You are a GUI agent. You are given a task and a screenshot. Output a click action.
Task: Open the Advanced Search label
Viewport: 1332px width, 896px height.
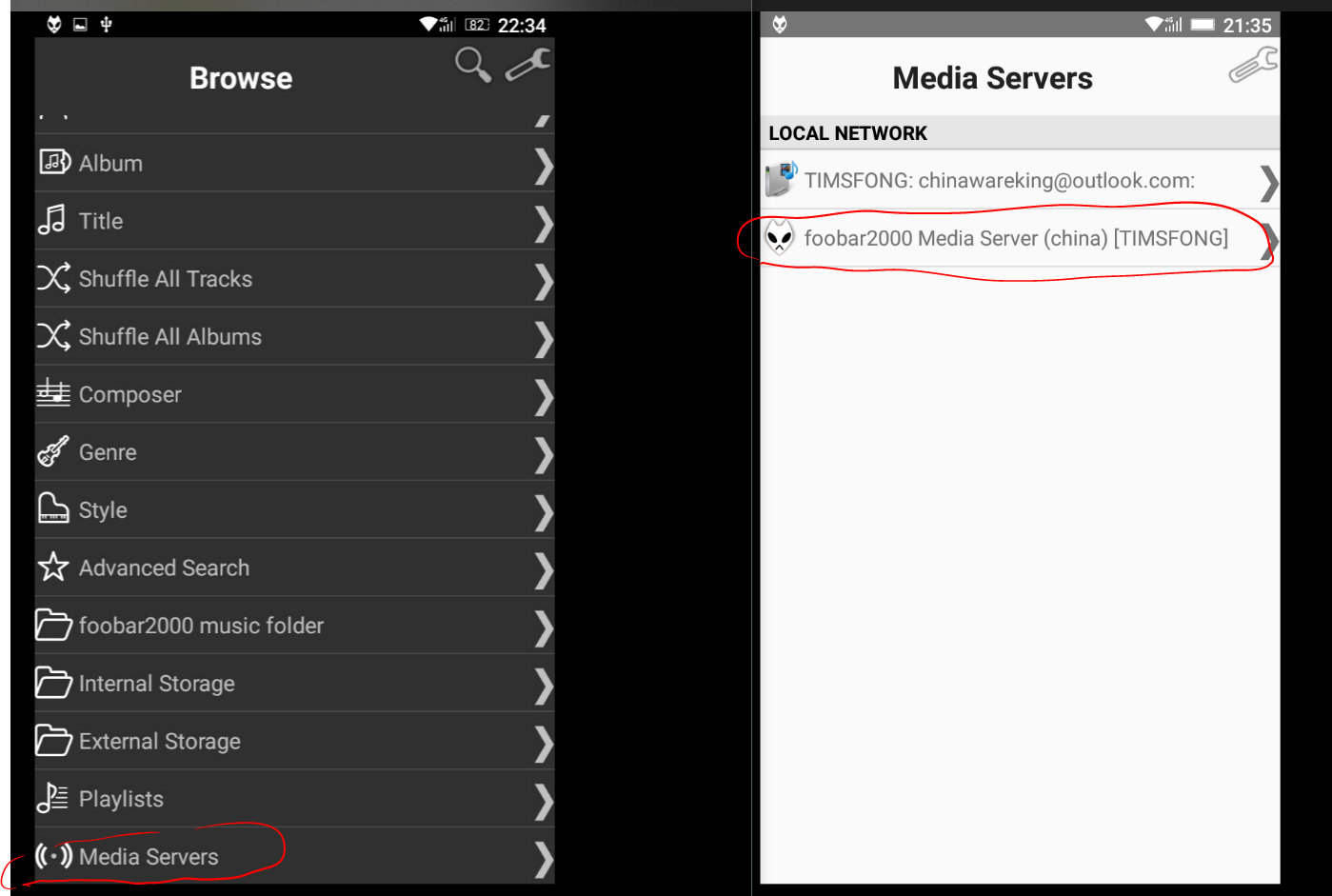(x=165, y=567)
